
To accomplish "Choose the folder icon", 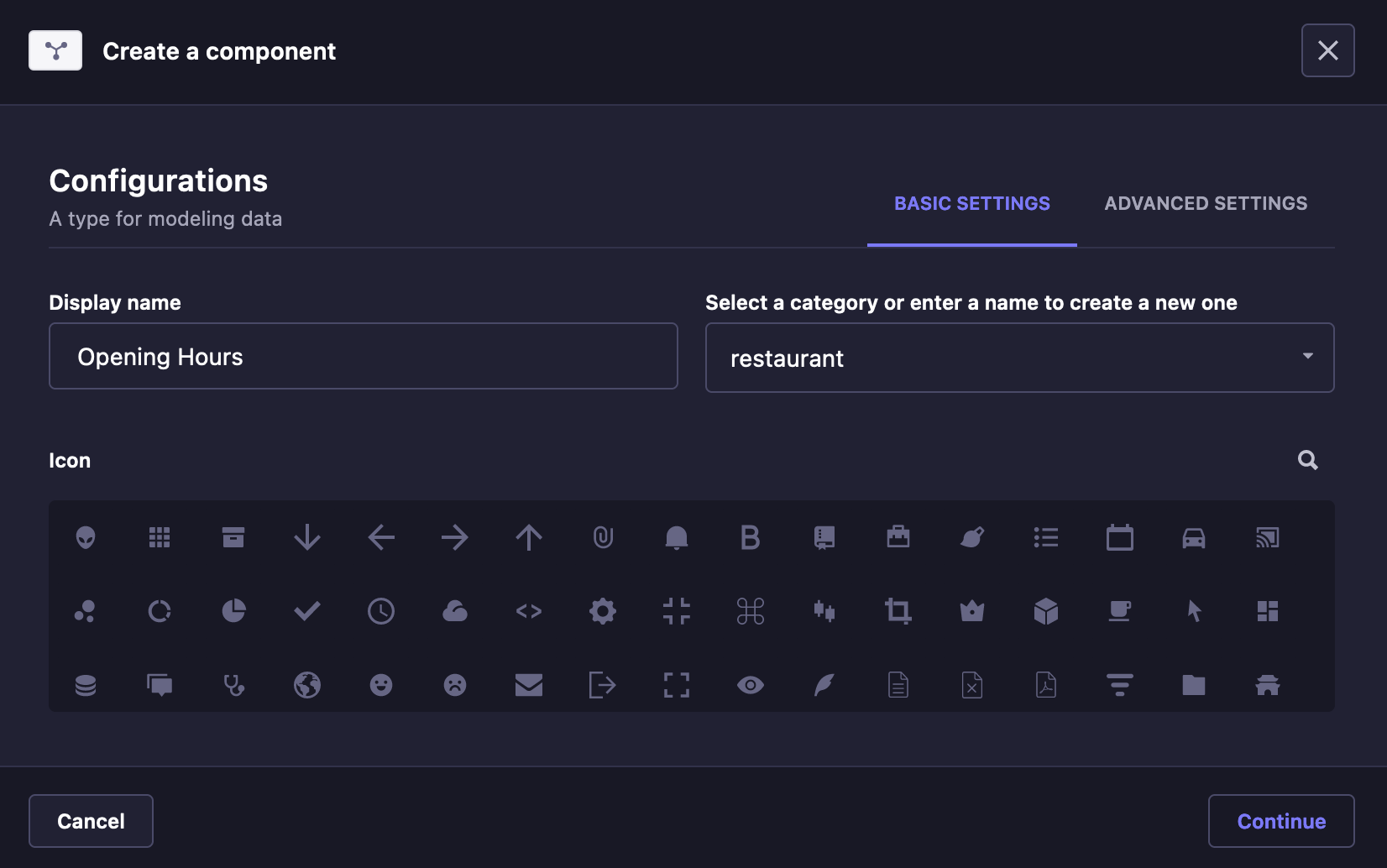I will 1194,684.
